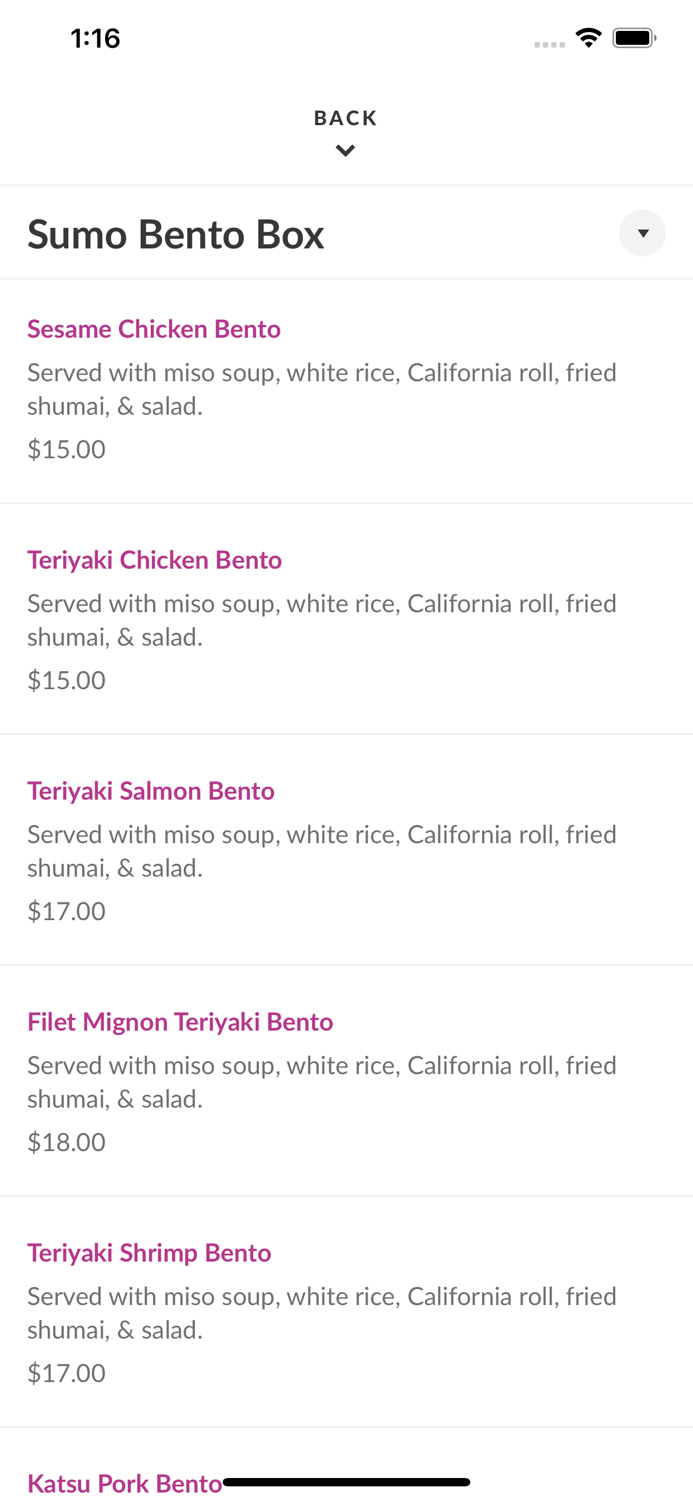Tap the BACK label at the top

click(x=345, y=118)
